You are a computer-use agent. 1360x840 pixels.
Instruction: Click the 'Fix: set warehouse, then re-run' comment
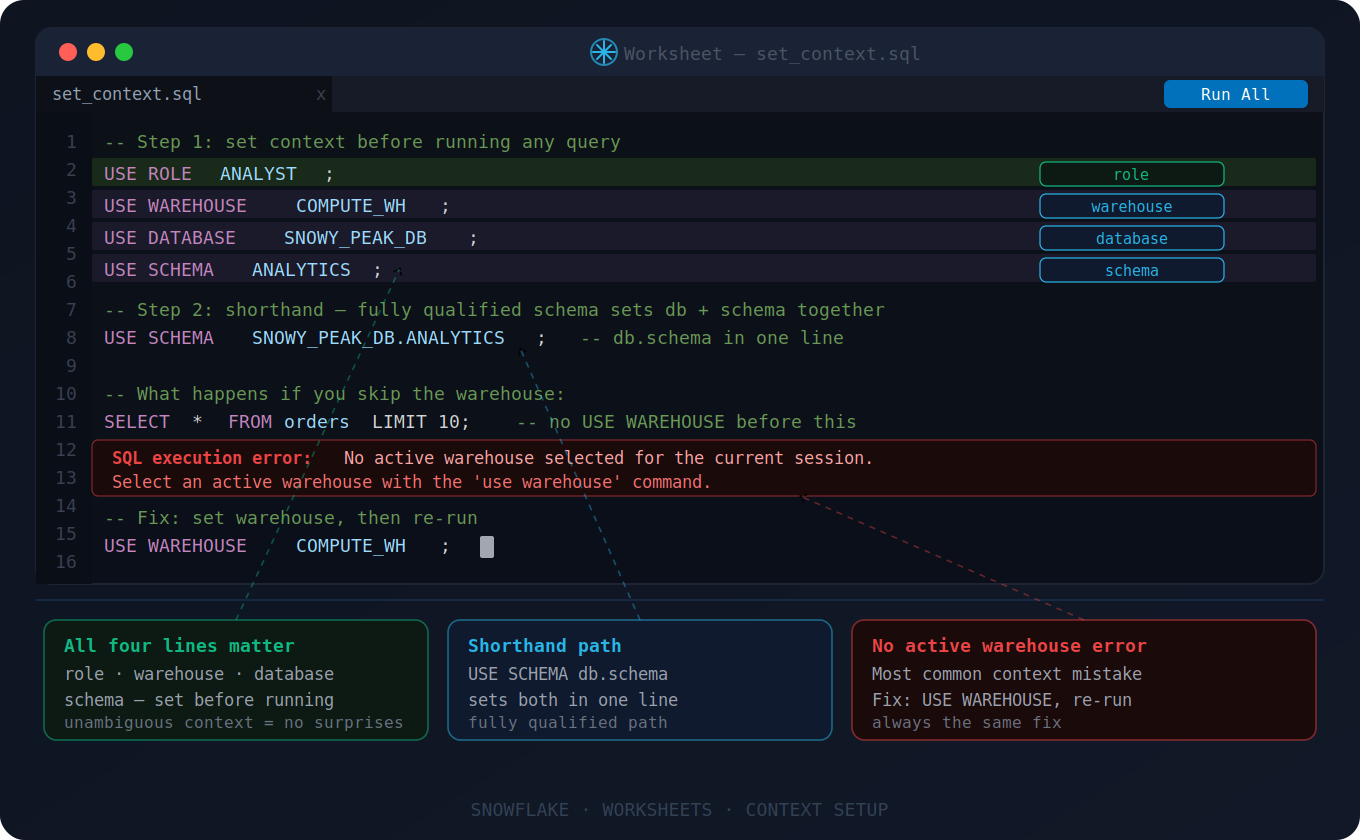pyautogui.click(x=291, y=518)
